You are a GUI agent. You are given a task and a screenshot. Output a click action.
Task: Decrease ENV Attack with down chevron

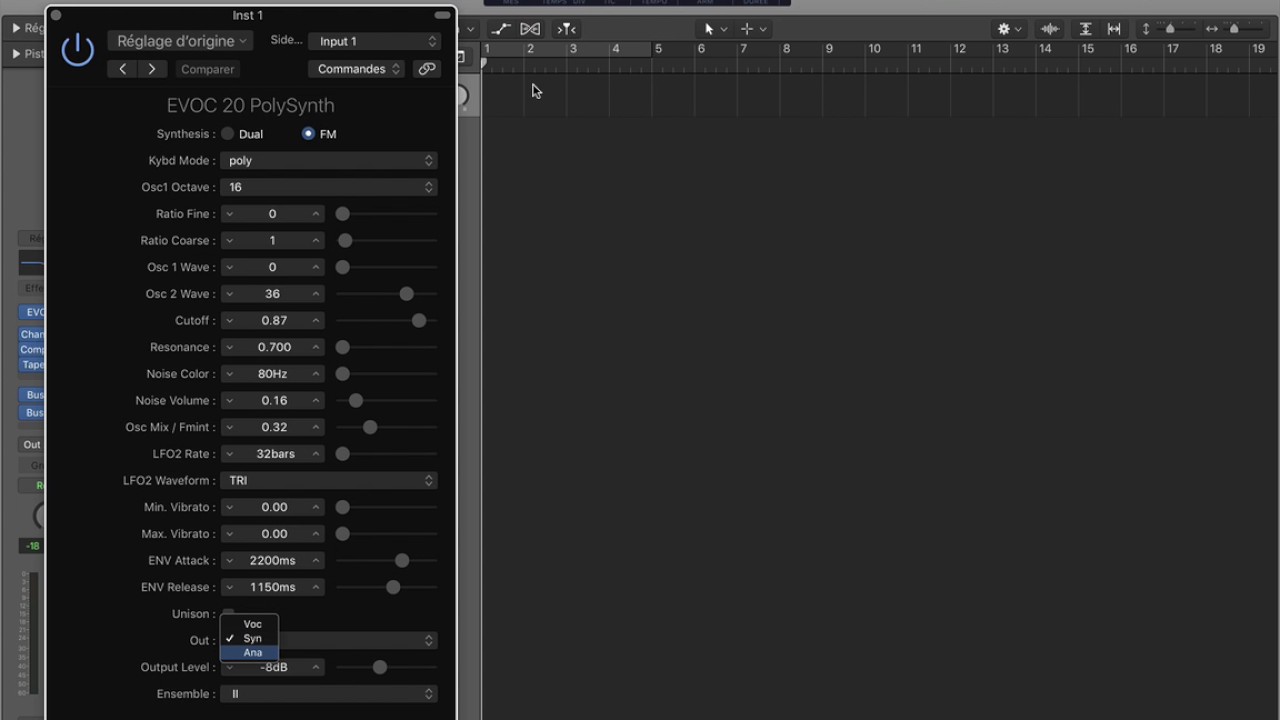pos(229,561)
